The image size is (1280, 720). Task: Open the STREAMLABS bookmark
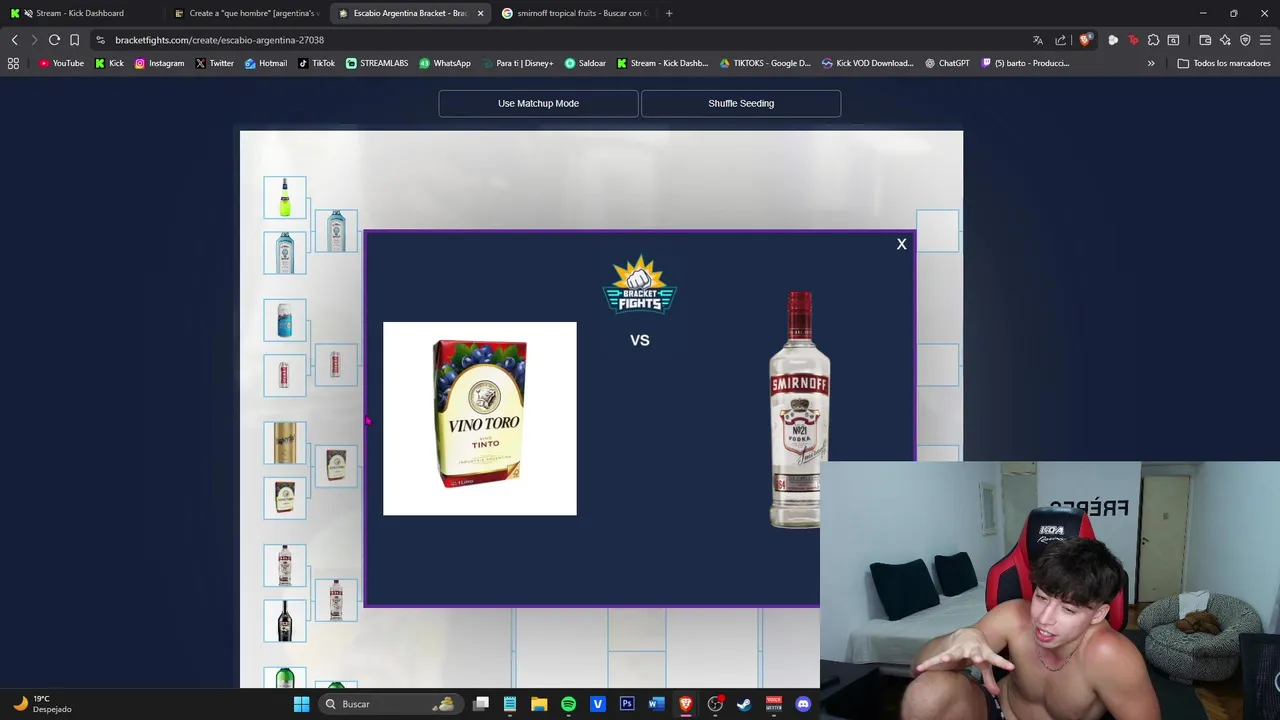tap(377, 63)
